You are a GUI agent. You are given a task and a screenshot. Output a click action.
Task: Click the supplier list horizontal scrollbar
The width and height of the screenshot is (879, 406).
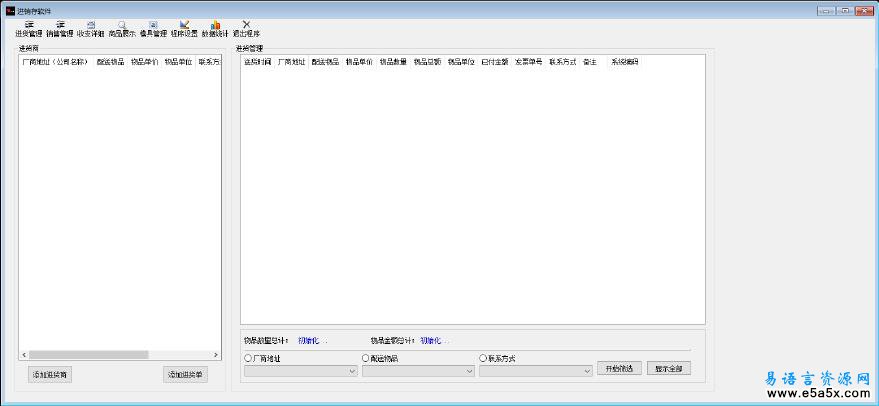click(90, 354)
